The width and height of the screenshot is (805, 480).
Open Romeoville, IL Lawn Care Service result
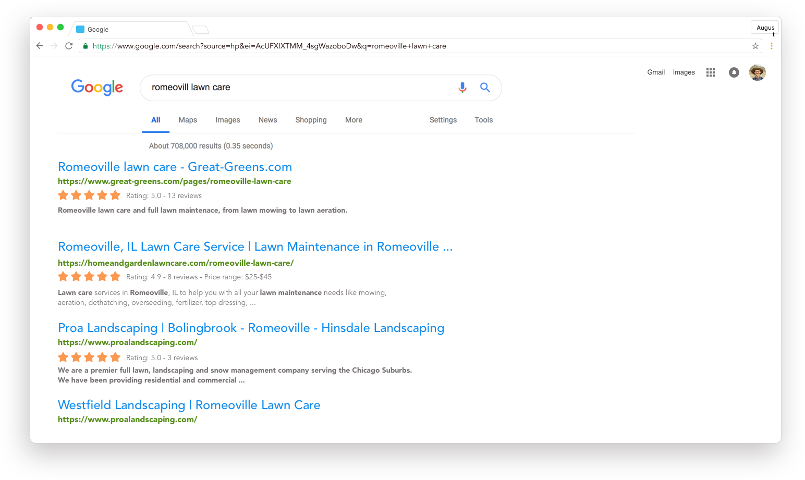coord(255,247)
